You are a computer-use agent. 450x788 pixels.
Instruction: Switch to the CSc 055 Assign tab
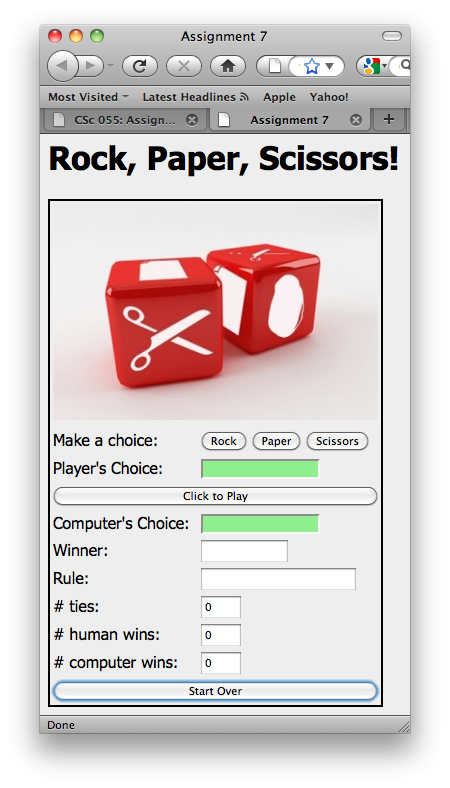click(125, 120)
